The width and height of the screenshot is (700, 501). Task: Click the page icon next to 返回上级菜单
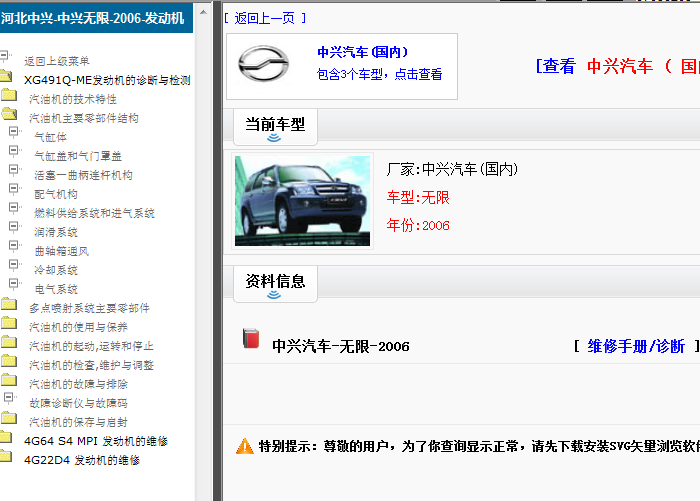pos(6,56)
